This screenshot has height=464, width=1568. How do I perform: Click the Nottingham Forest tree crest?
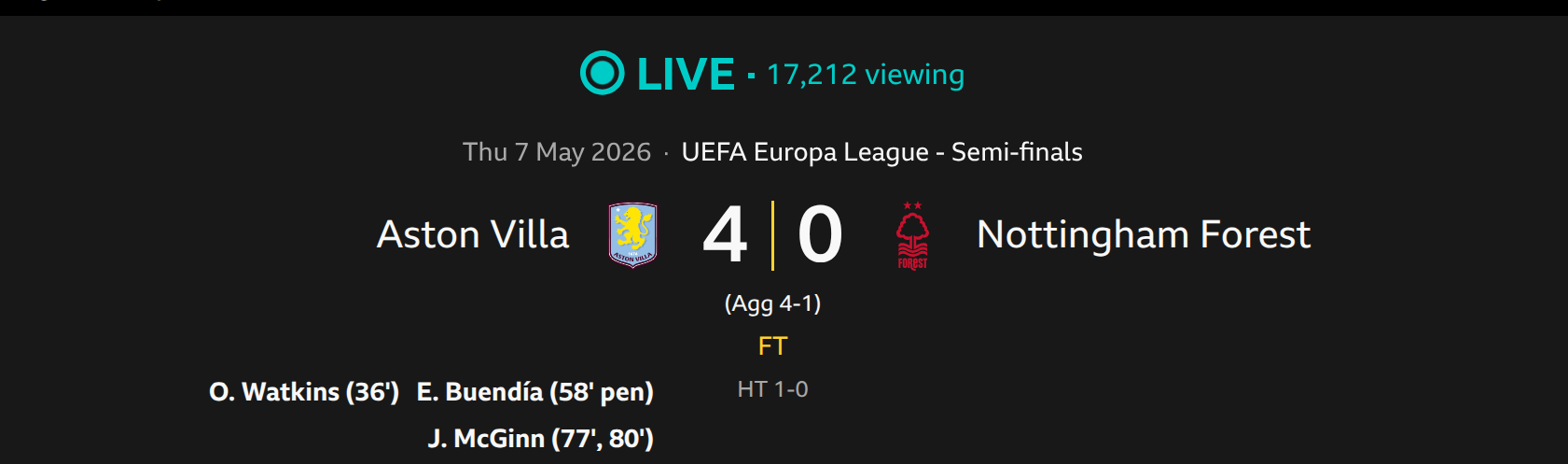tap(912, 241)
